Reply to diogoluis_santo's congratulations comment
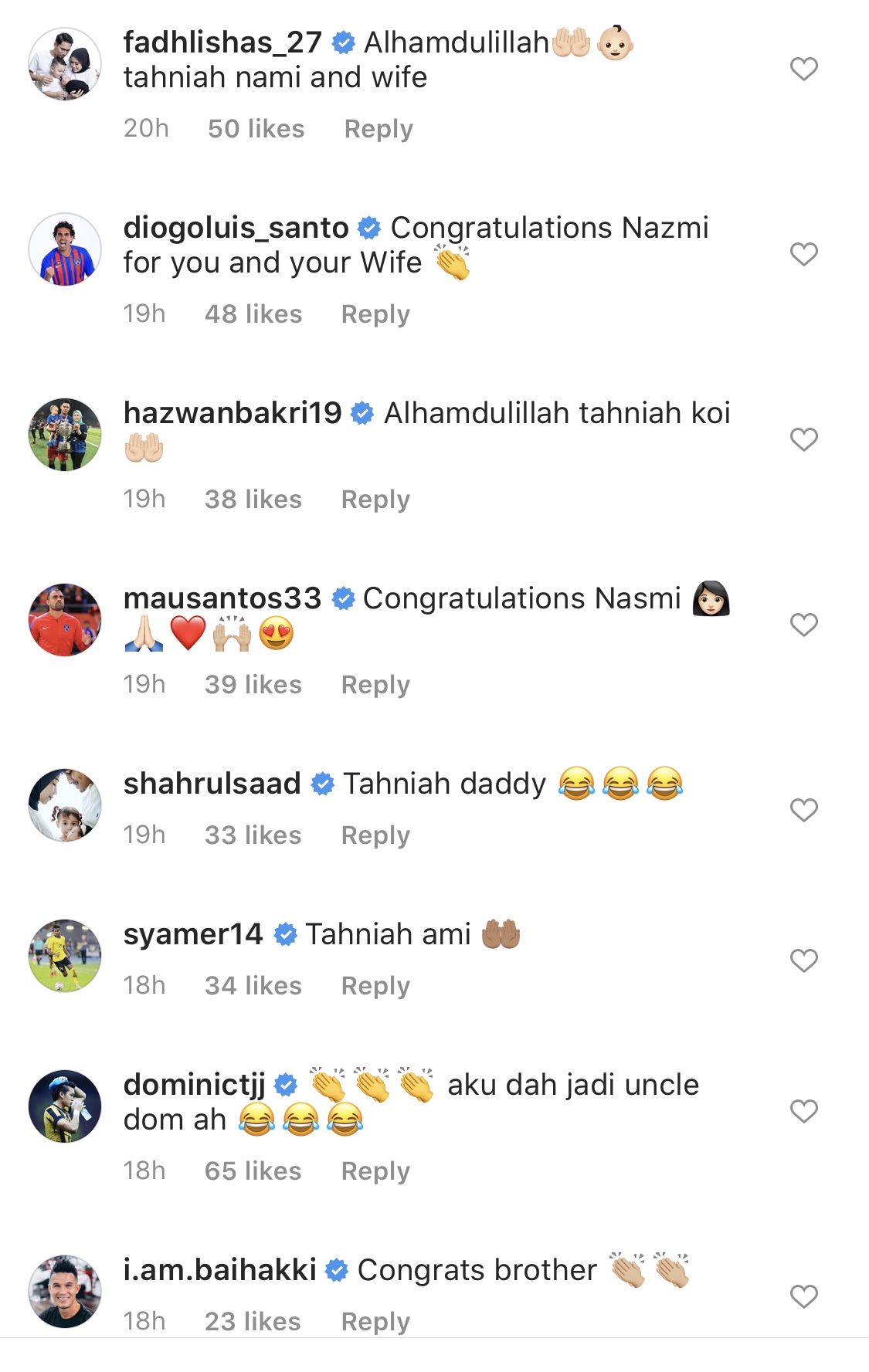The height and width of the screenshot is (1372, 869). [x=375, y=314]
